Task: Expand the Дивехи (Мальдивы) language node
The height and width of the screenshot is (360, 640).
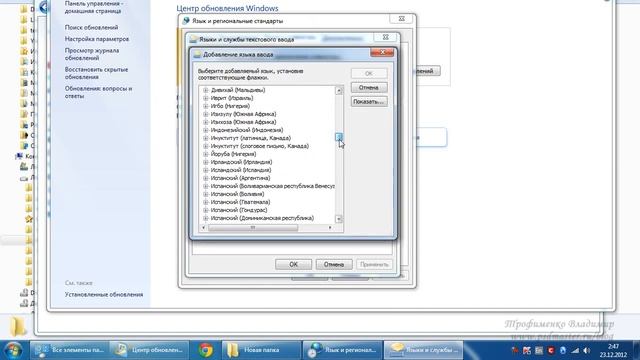Action: click(x=206, y=90)
